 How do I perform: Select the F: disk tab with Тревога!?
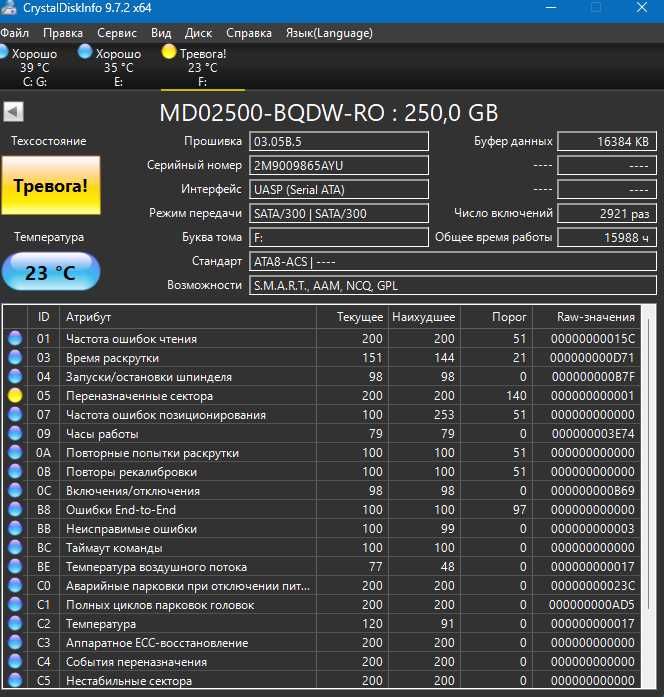tap(203, 67)
